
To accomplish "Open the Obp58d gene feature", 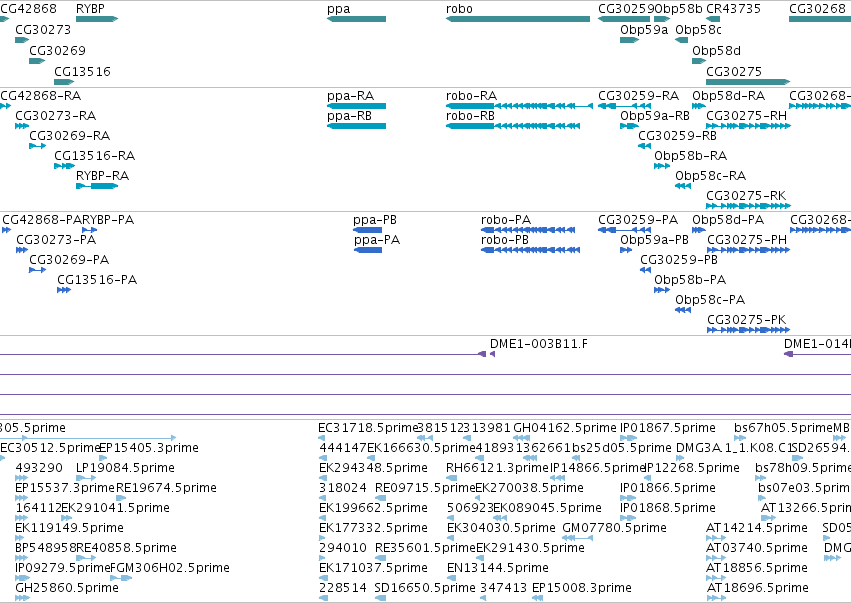I will tap(699, 61).
